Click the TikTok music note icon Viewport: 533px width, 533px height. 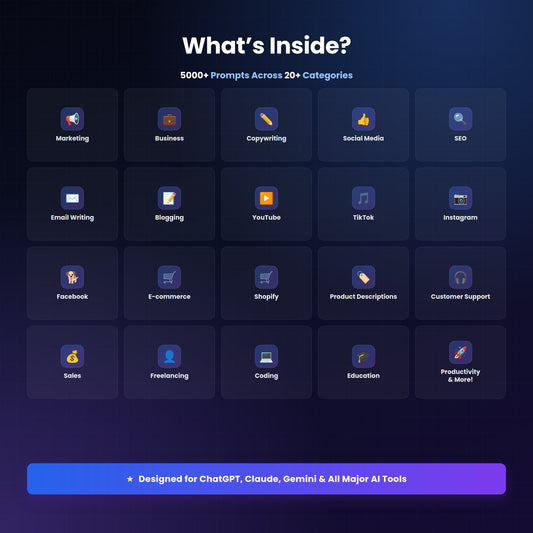[x=363, y=198]
